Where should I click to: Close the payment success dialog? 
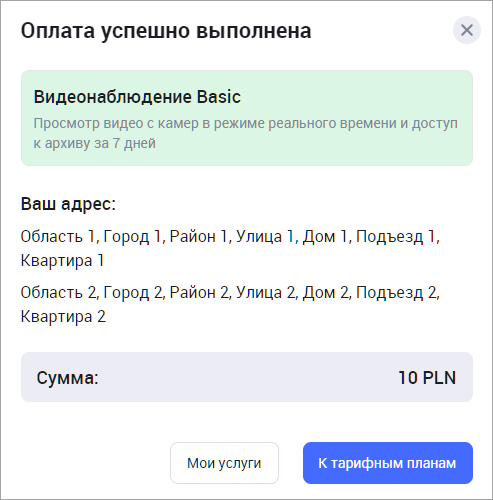[467, 30]
